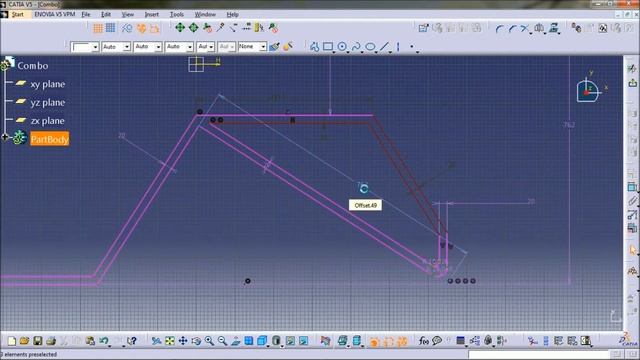Click the pin-shaped icon in top toolbar
This screenshot has width=640, height=360.
coord(220,28)
